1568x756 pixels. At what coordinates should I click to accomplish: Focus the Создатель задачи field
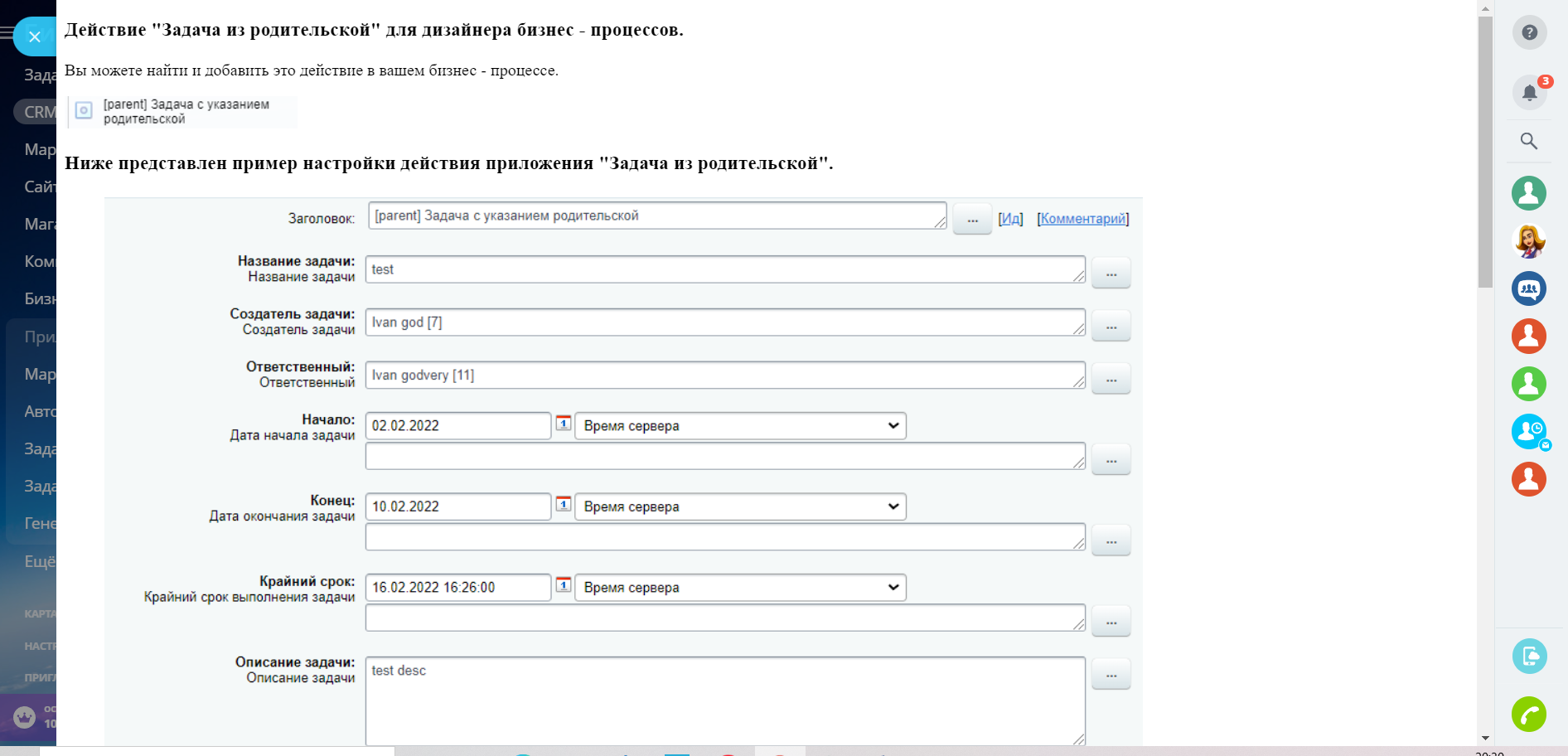click(x=725, y=322)
